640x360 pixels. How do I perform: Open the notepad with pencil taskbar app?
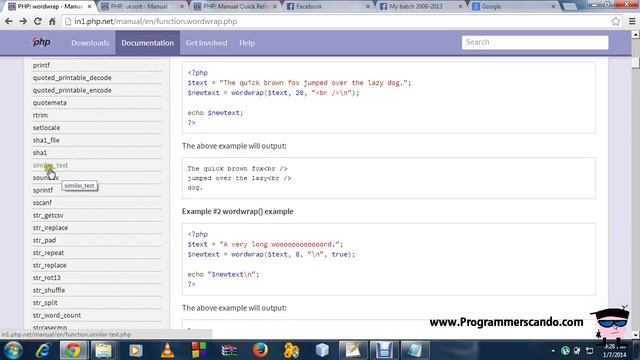click(353, 350)
